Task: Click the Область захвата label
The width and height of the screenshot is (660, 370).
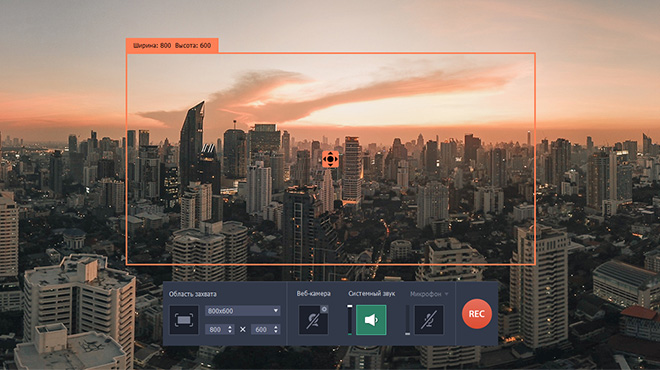Action: [x=193, y=294]
